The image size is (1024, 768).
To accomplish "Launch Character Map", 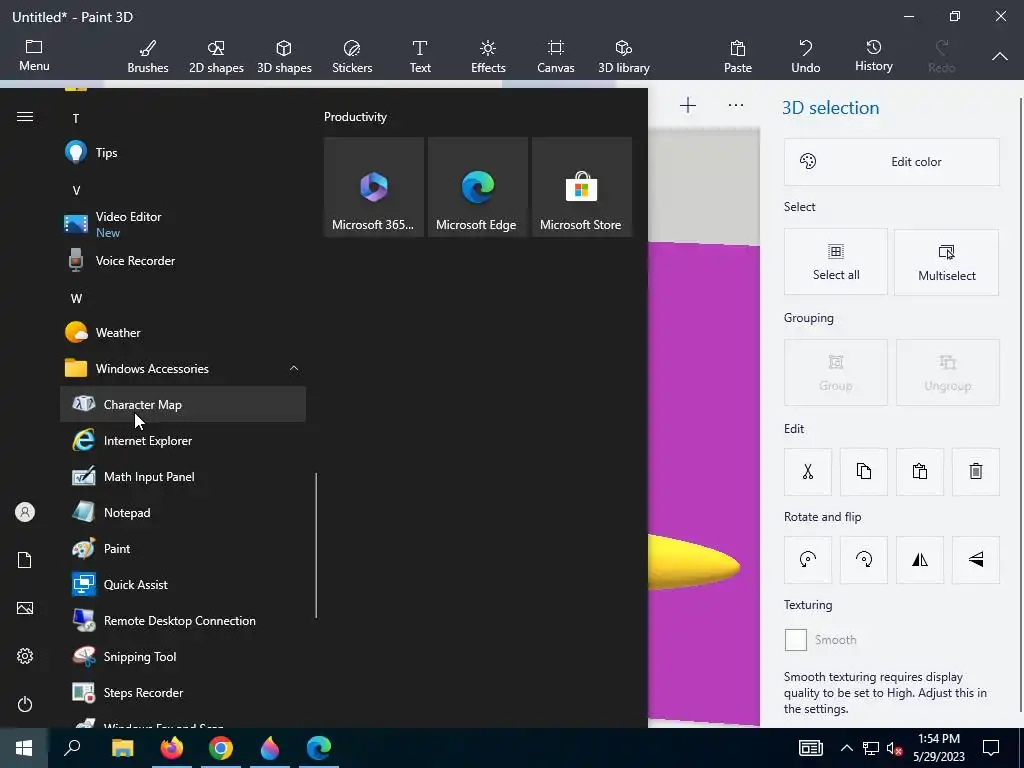I will tap(183, 404).
